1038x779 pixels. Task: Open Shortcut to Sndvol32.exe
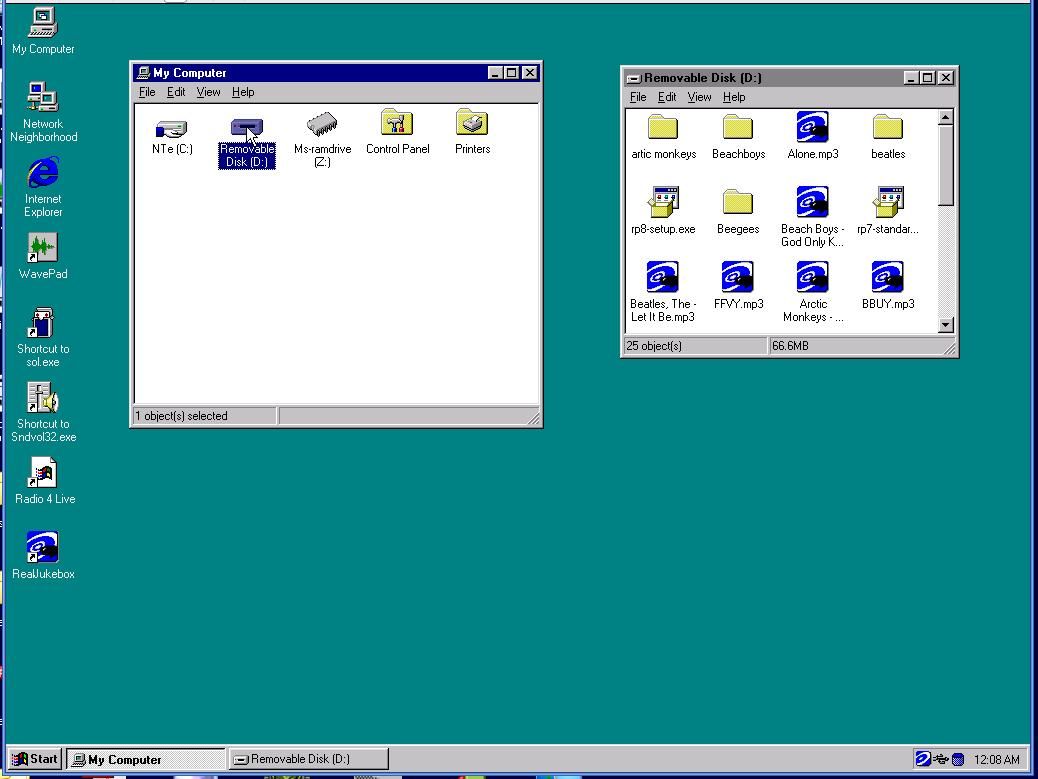click(x=42, y=397)
